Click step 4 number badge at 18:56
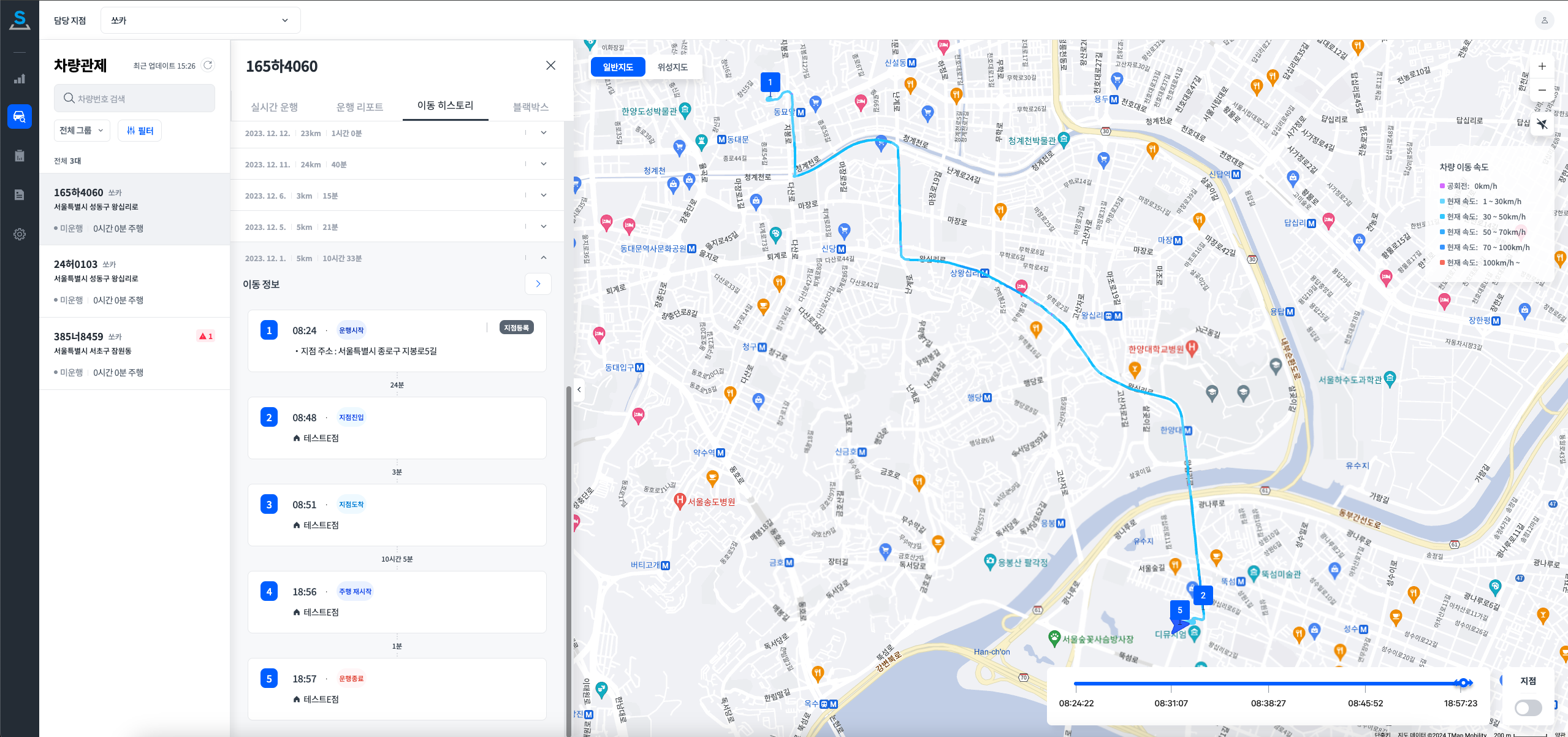The image size is (1568, 737). [269, 592]
